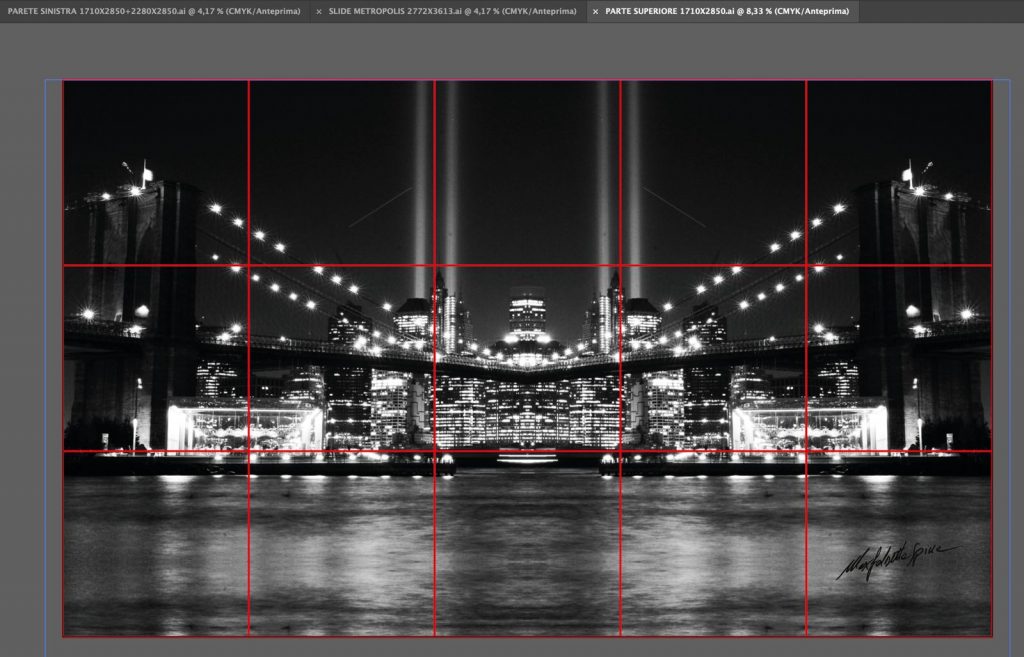Close the PARTE SUPERIORE document tab

[596, 11]
